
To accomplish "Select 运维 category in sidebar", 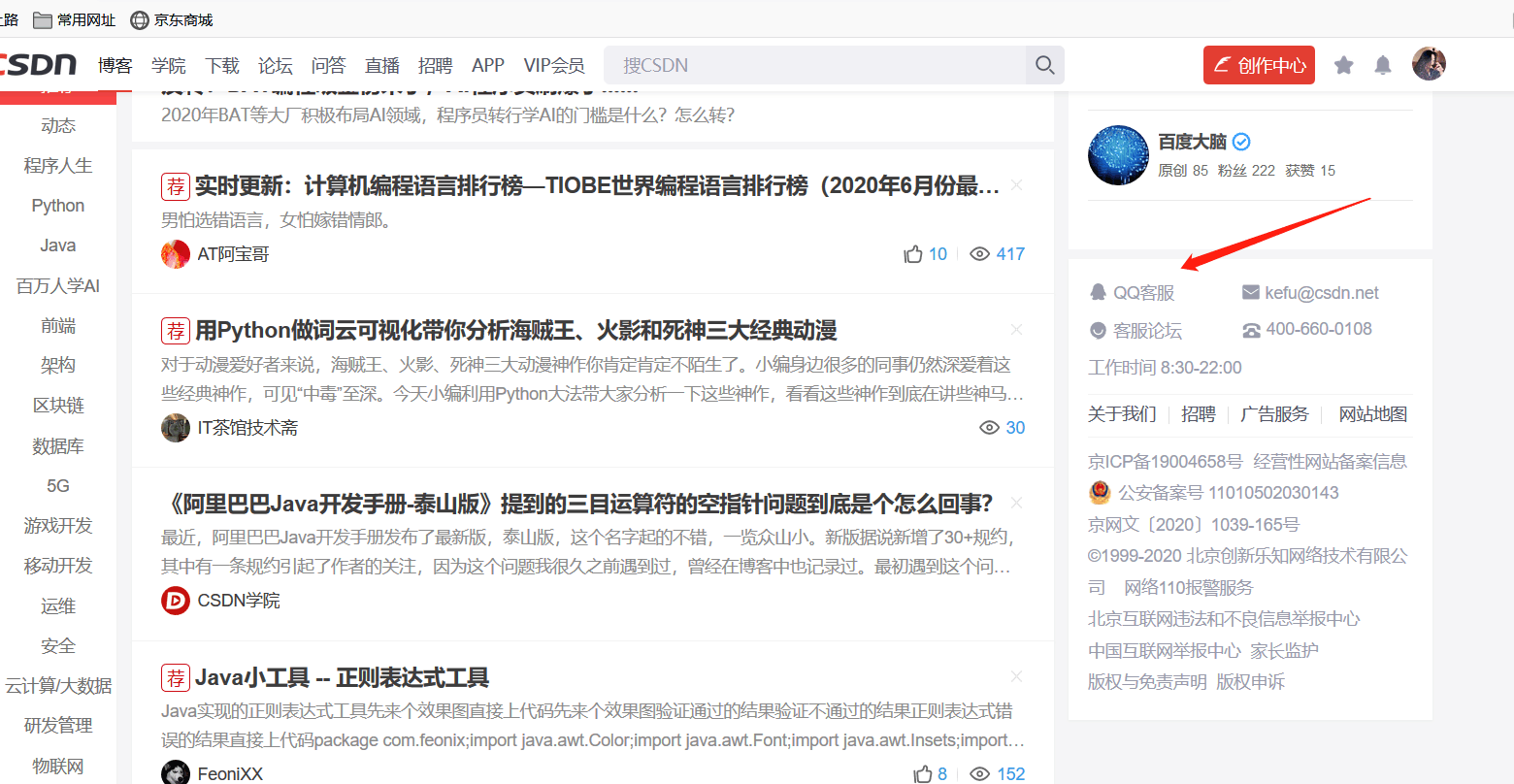I will [x=58, y=605].
